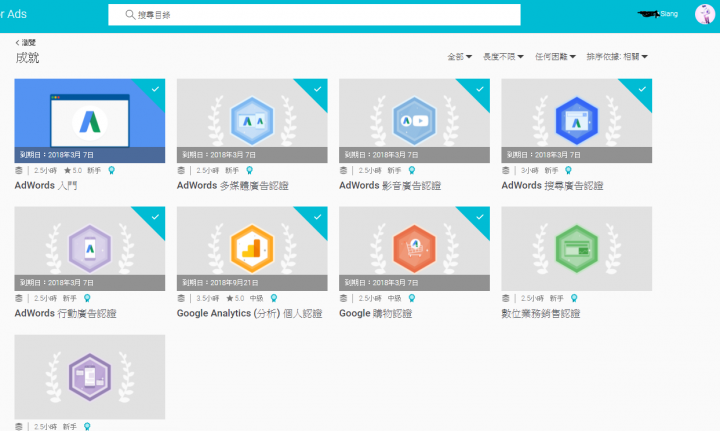The width and height of the screenshot is (720, 431).
Task: Click the Siang user name in header
Action: pyautogui.click(x=669, y=14)
